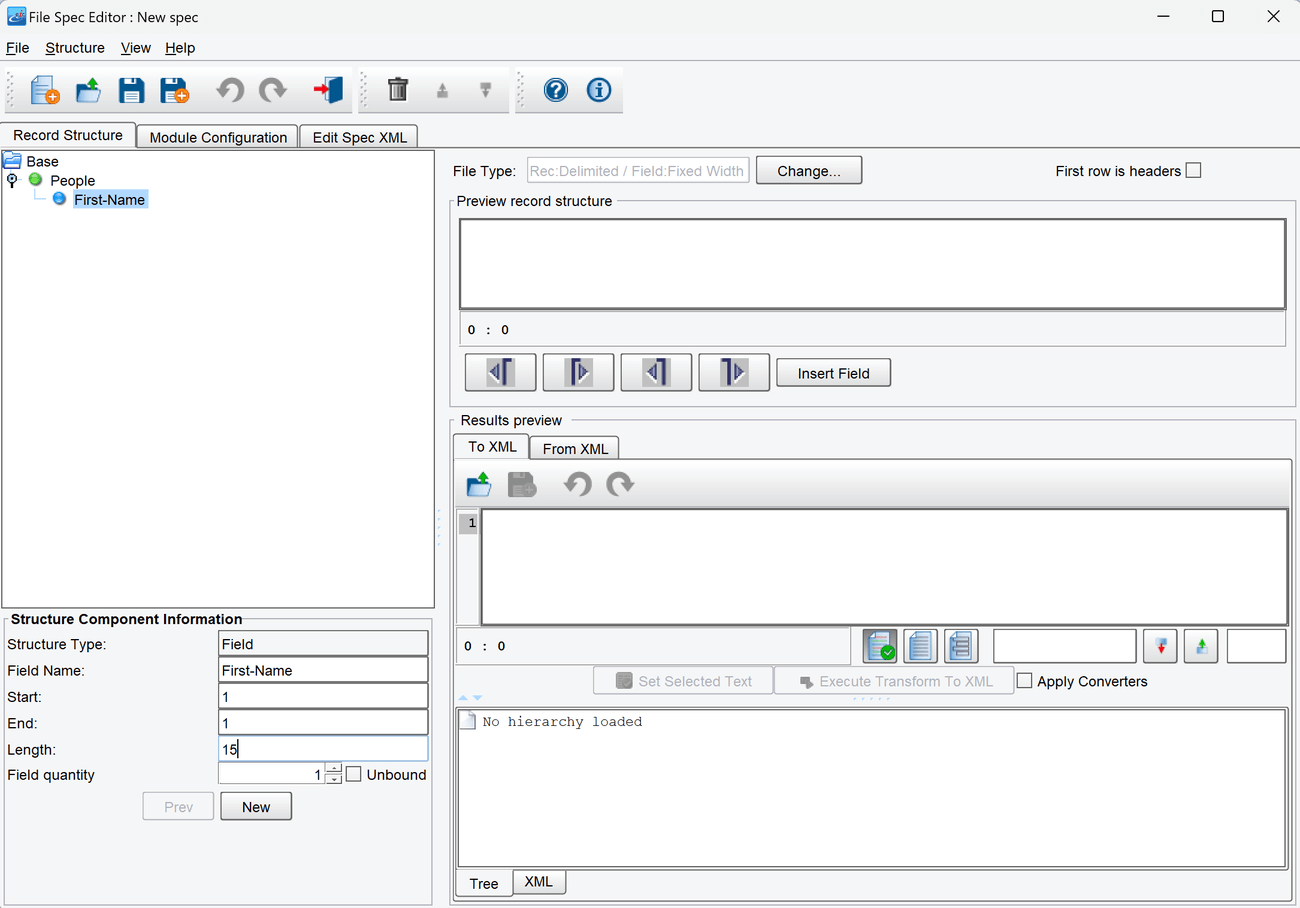This screenshot has width=1300, height=908.
Task: Click the Set Selected Text button
Action: 683,681
